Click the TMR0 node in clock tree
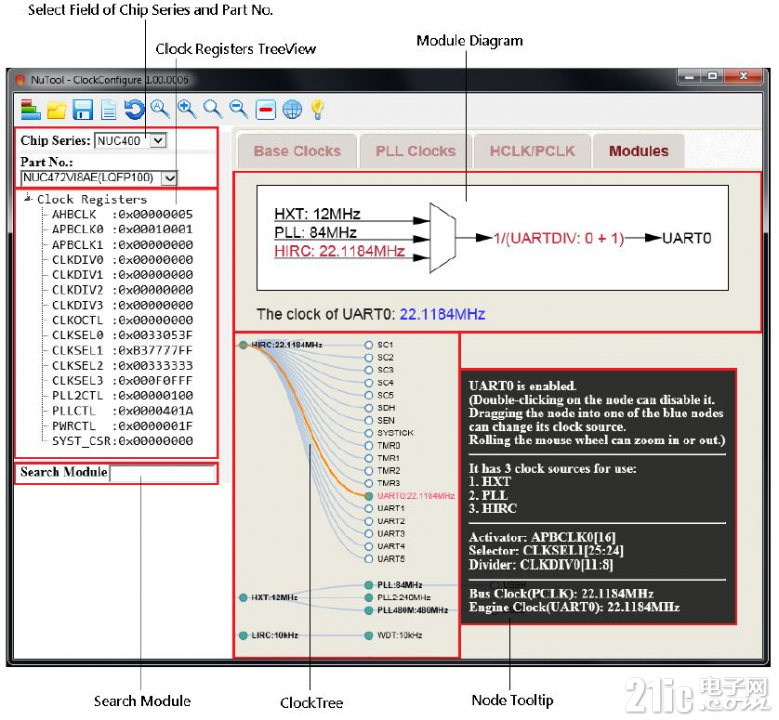This screenshot has height=720, width=779. 369,446
